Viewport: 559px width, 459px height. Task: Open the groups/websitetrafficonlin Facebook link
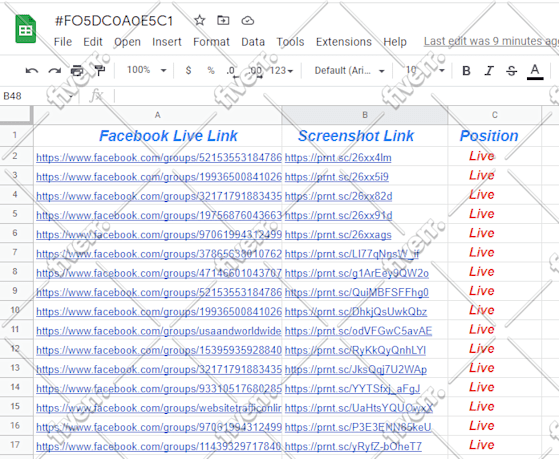pos(159,408)
